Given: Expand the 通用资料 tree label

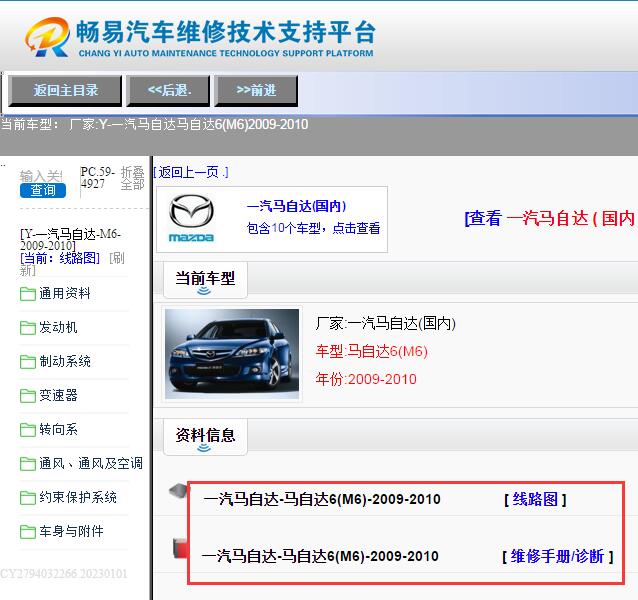Looking at the screenshot, I should click(x=65, y=293).
